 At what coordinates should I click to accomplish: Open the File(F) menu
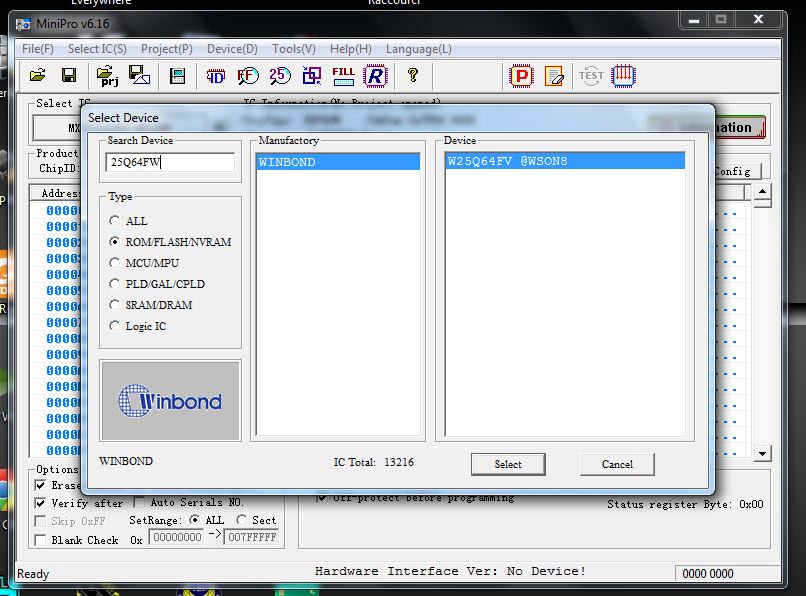coord(38,49)
